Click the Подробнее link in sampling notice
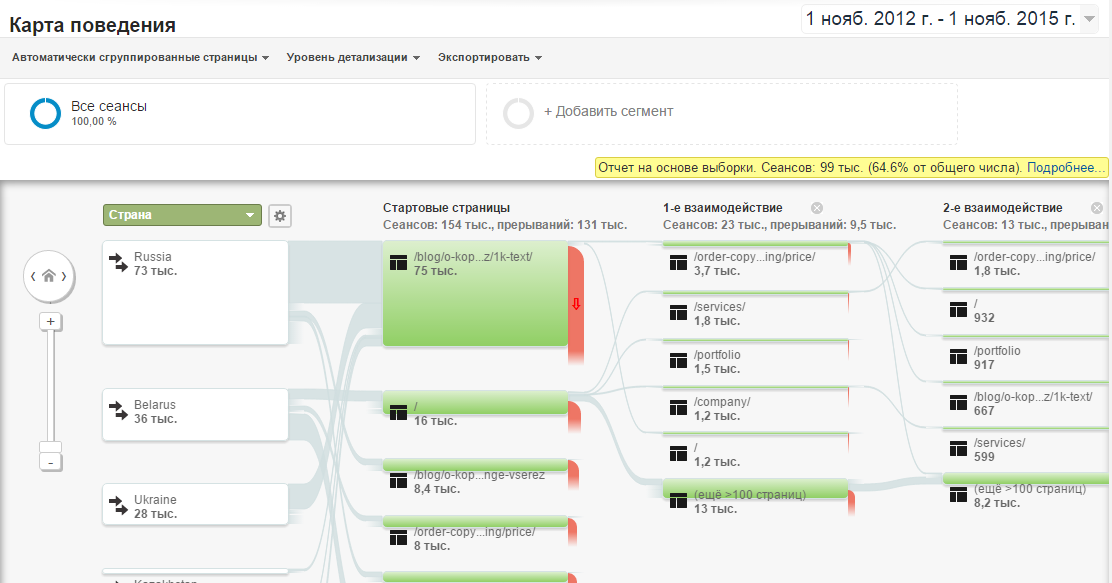This screenshot has height=583, width=1112. (x=1066, y=167)
